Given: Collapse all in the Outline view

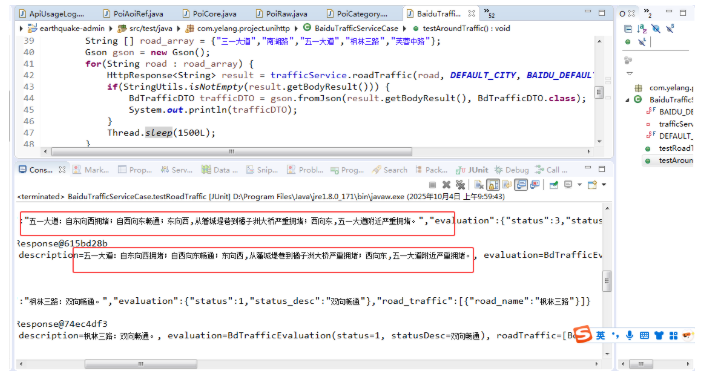Looking at the screenshot, I should tap(628, 29).
